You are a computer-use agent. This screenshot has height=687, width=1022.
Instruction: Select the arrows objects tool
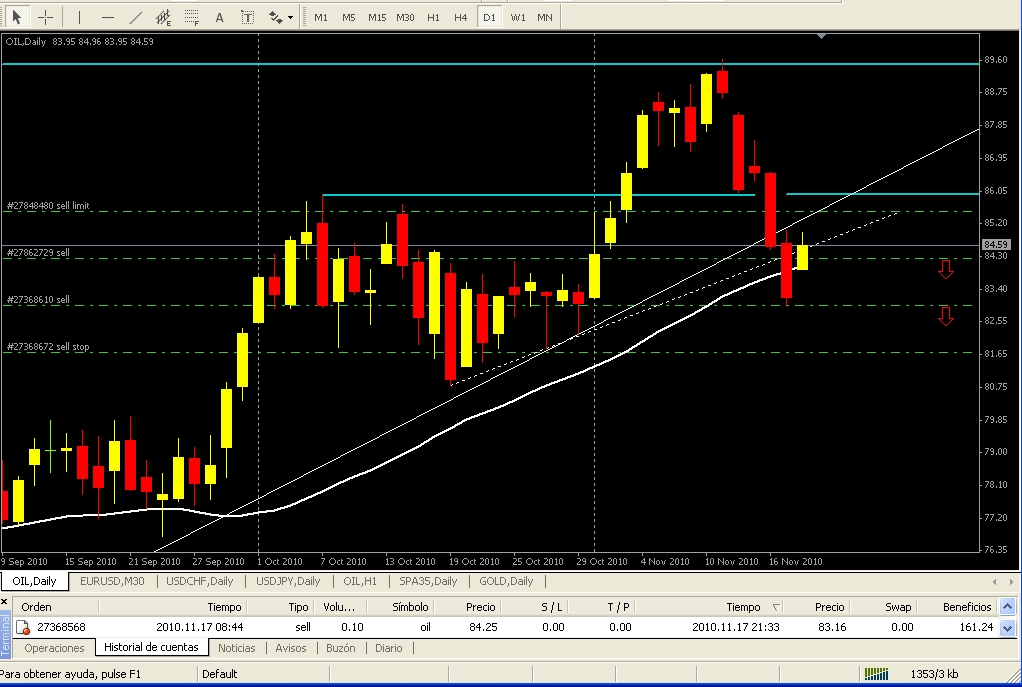coord(276,17)
